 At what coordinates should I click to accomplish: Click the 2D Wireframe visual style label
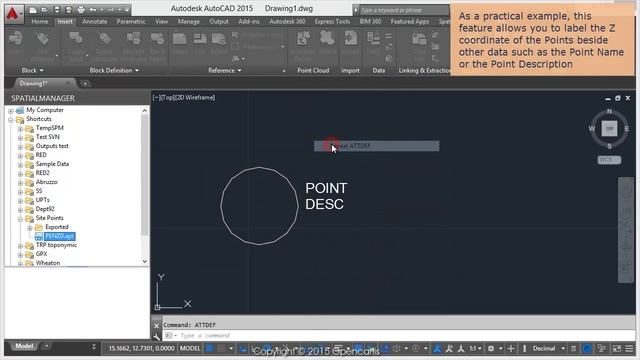point(195,98)
